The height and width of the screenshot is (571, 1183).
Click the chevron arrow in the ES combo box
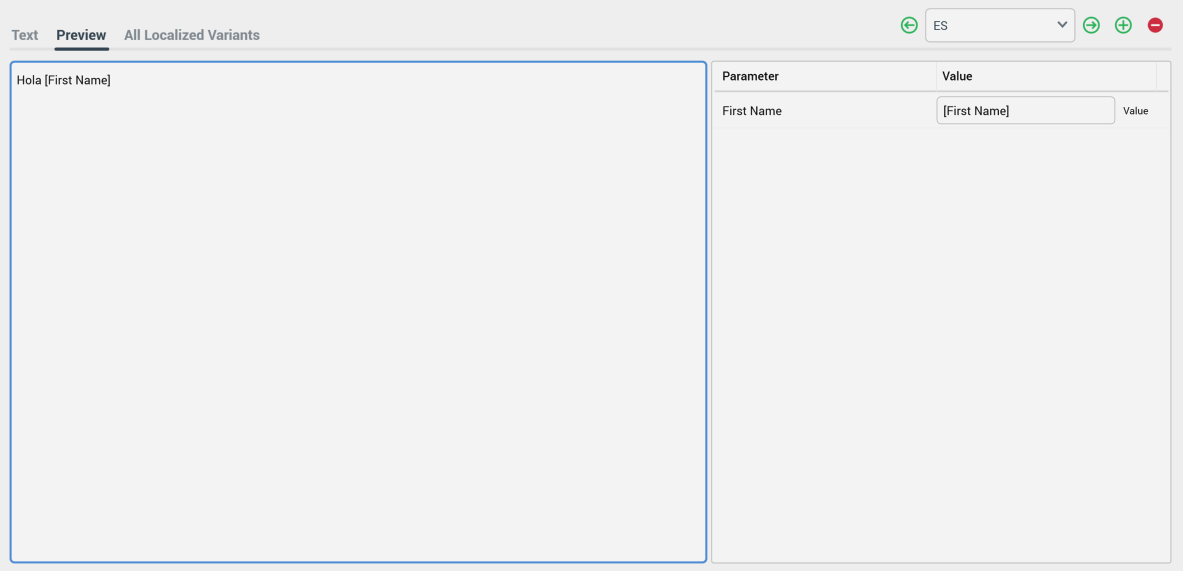[x=1062, y=25]
